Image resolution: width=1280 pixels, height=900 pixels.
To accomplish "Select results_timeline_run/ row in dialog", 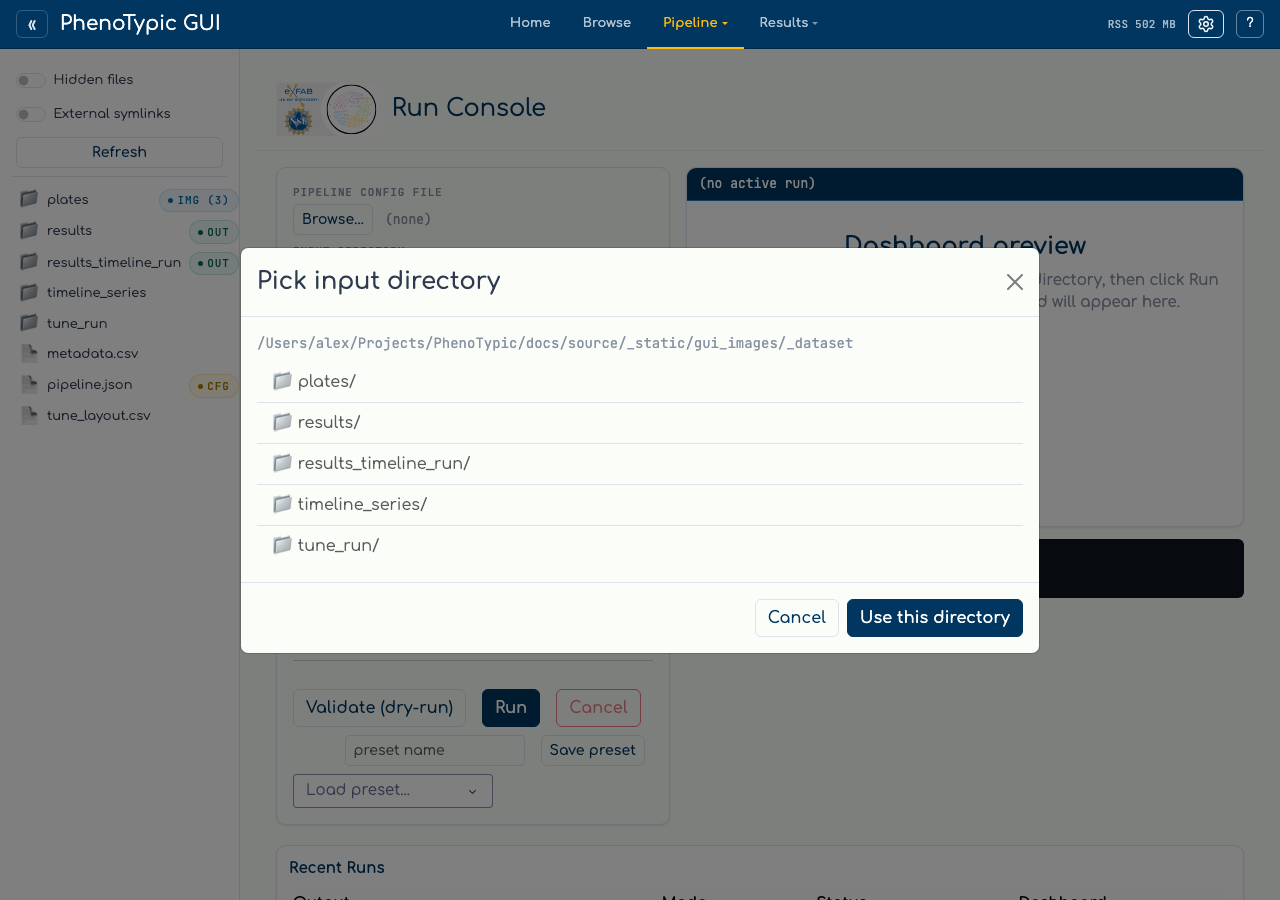I will click(x=640, y=464).
